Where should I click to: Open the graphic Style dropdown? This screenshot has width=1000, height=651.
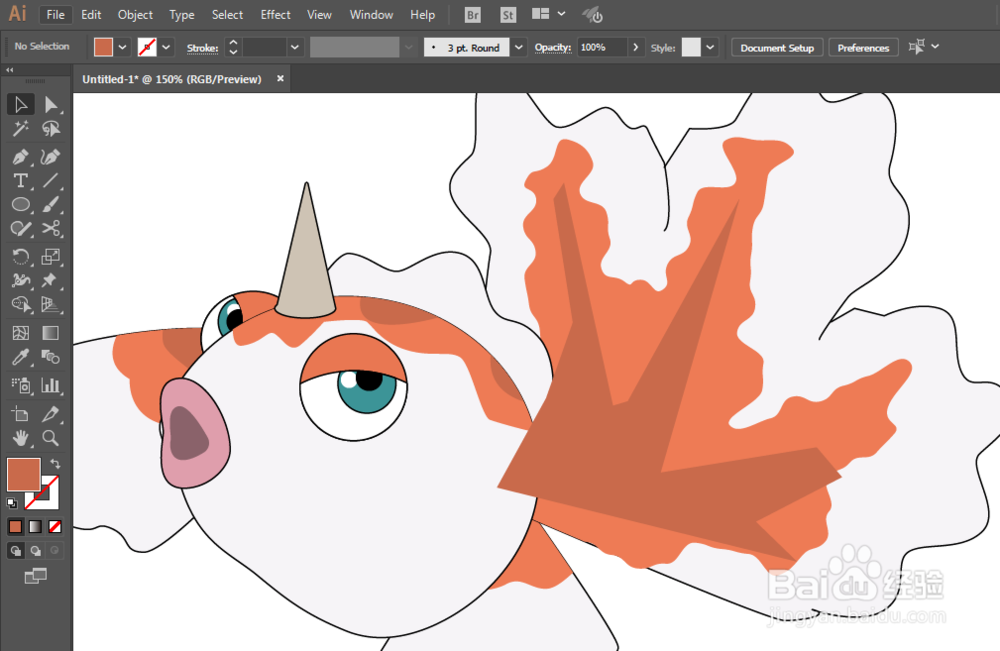(710, 47)
